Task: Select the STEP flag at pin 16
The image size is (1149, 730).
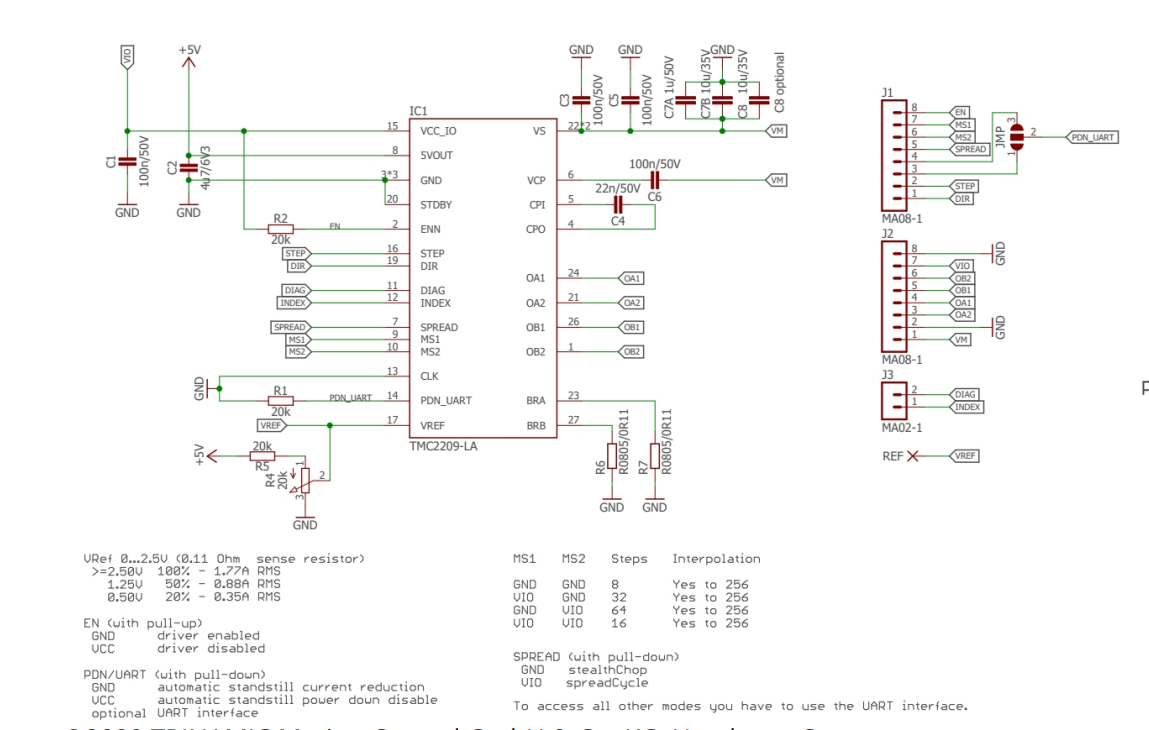Action: pos(296,254)
